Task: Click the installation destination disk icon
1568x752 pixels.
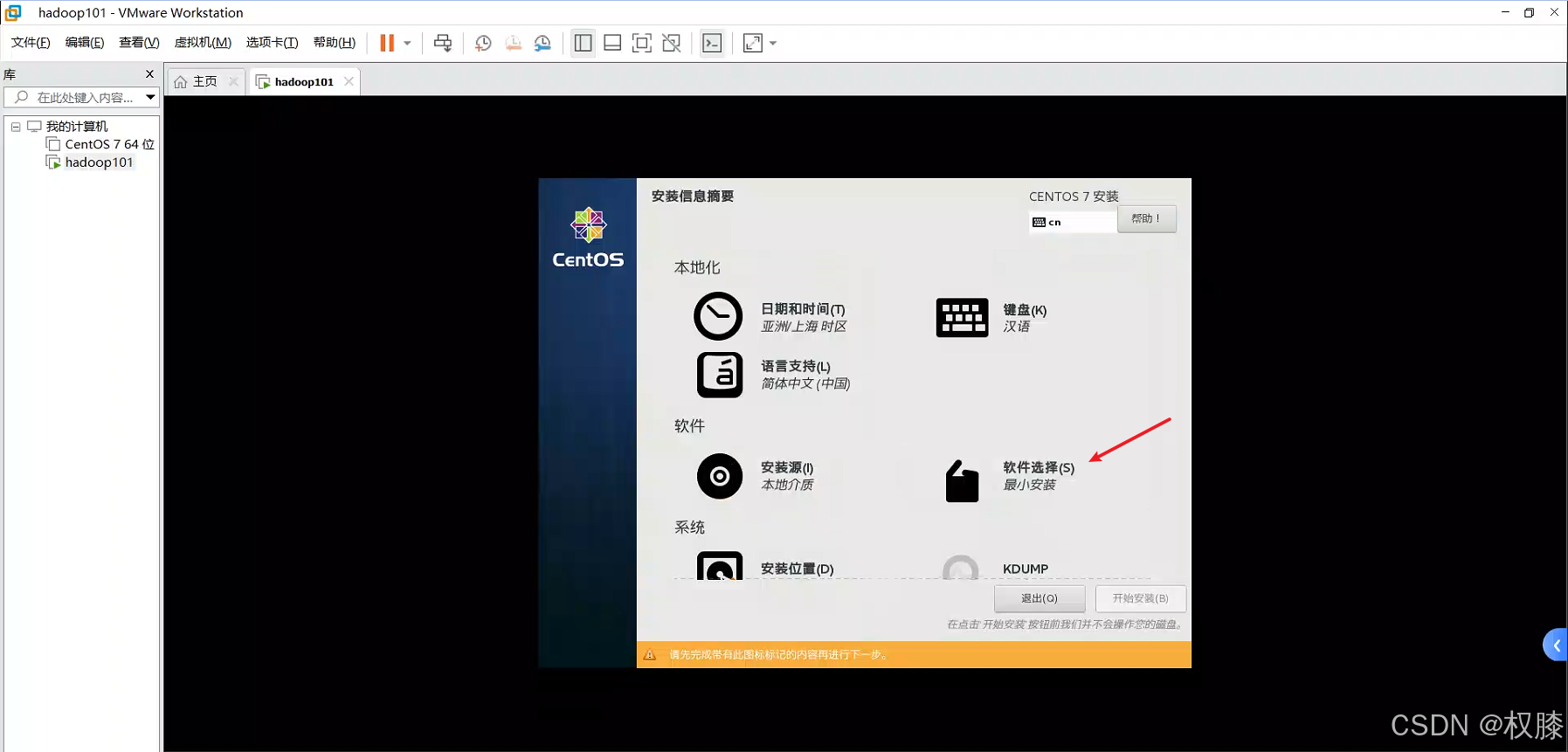Action: (x=720, y=565)
